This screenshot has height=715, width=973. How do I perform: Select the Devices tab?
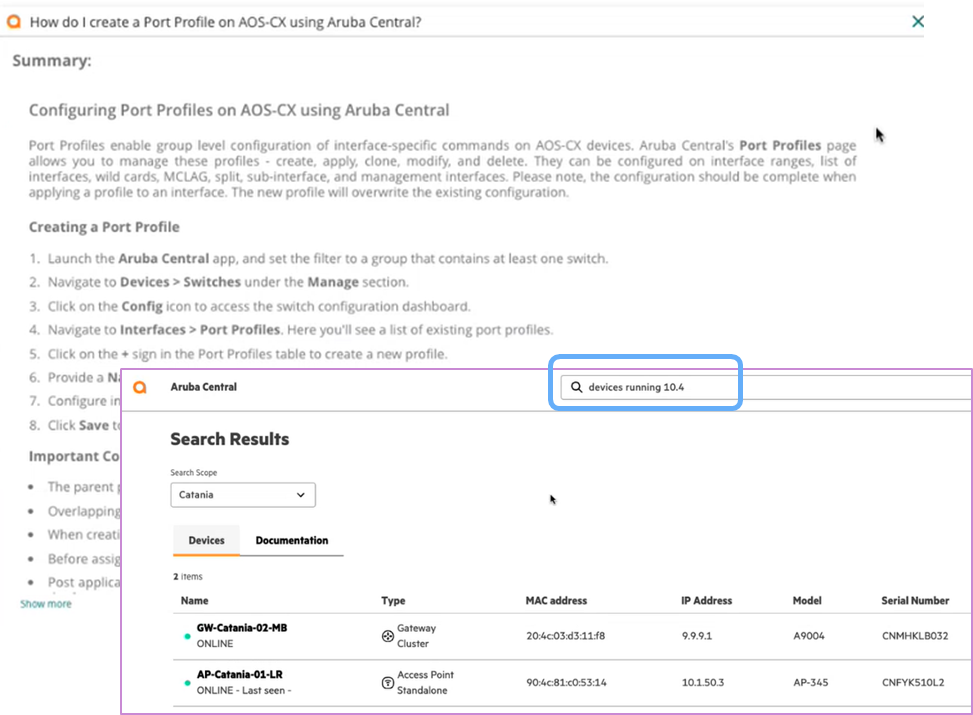pyautogui.click(x=206, y=540)
